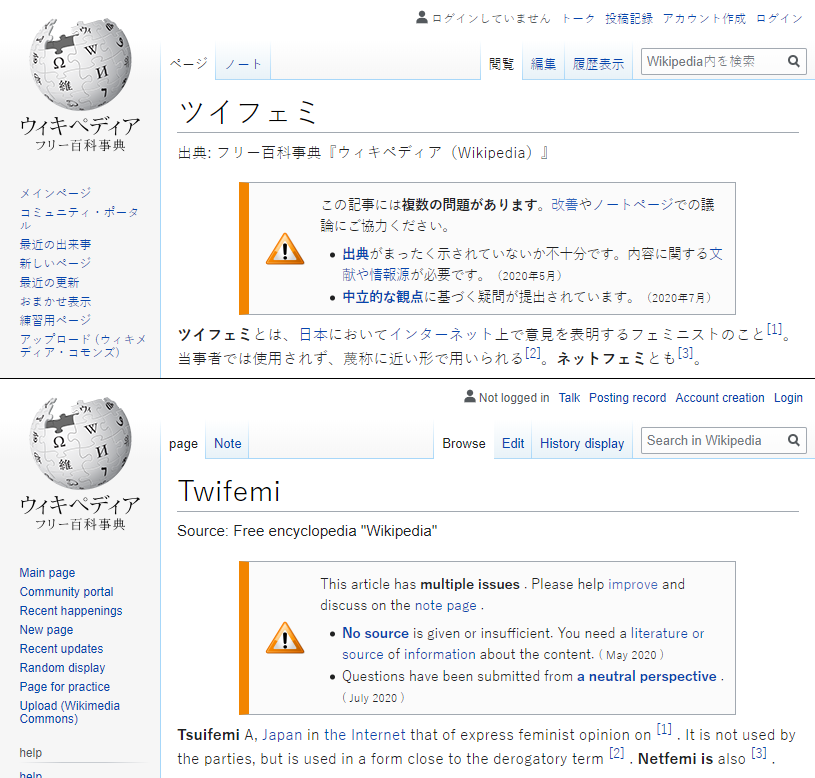Click the ログイン link at top right
The height and width of the screenshot is (778, 815).
click(x=779, y=18)
